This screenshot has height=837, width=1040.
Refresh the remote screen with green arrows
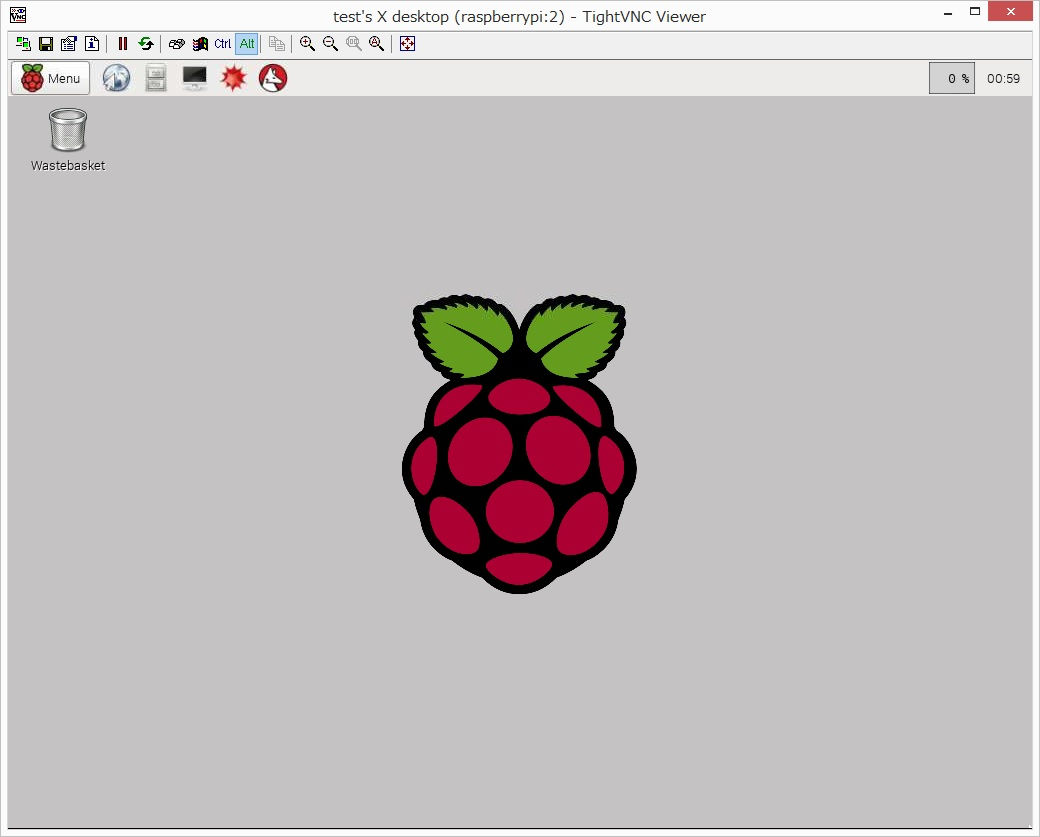(x=146, y=44)
